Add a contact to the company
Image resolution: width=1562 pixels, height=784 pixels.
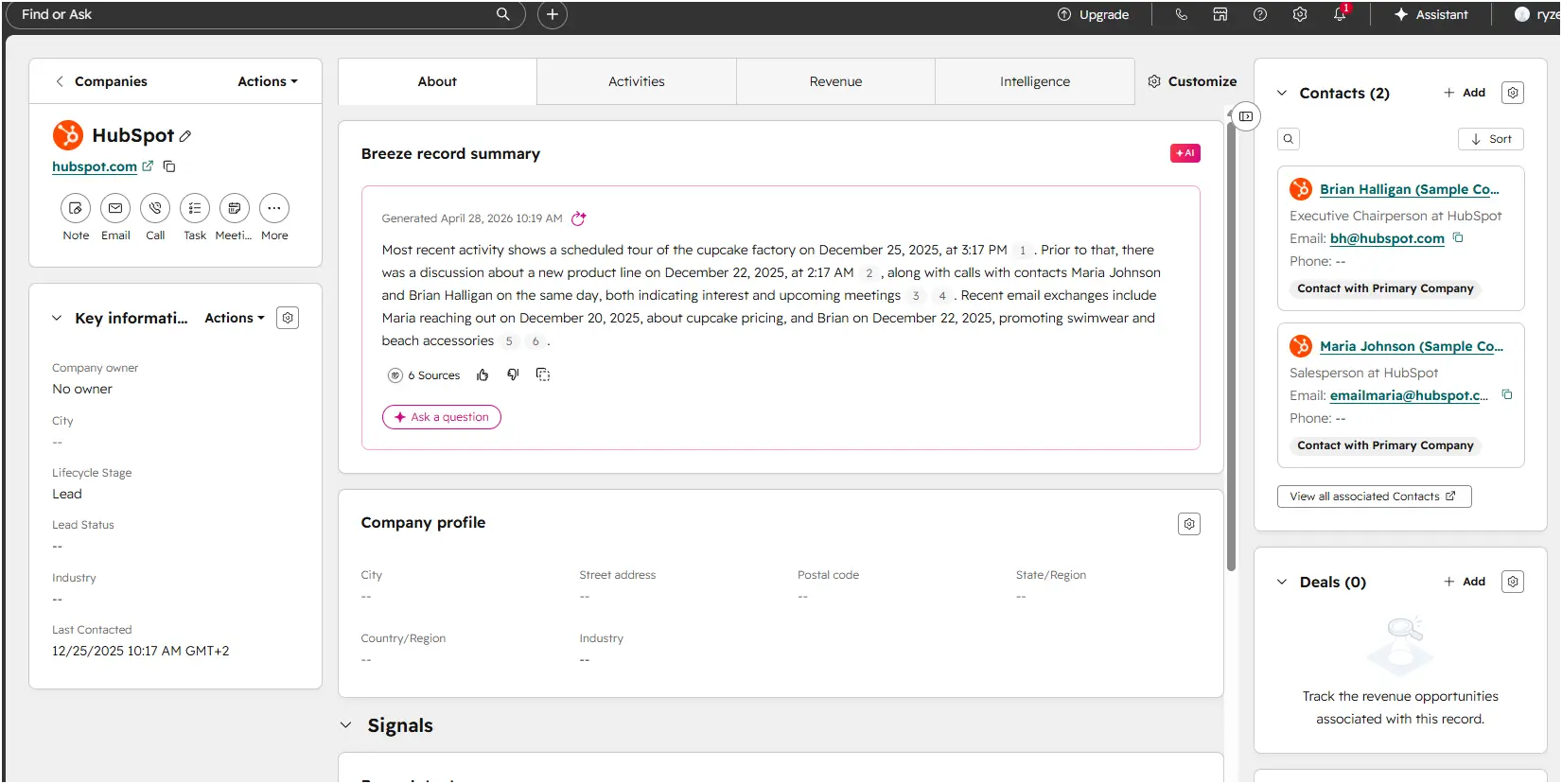(x=1465, y=93)
